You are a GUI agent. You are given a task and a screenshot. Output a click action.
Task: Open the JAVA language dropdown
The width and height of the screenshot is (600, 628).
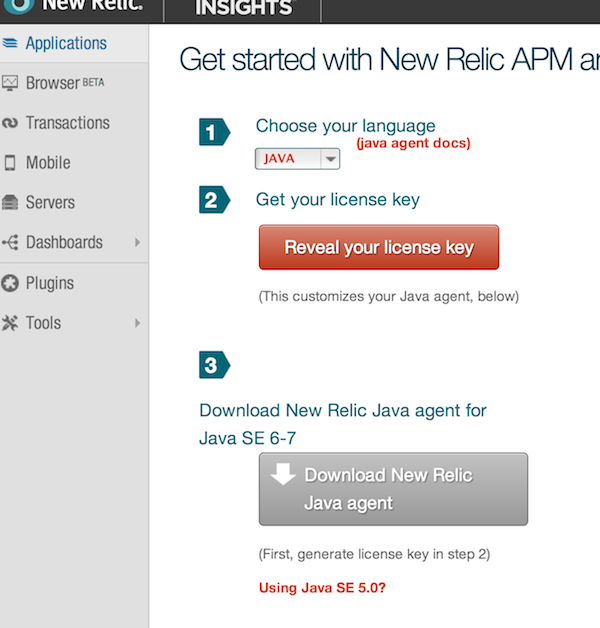[297, 159]
